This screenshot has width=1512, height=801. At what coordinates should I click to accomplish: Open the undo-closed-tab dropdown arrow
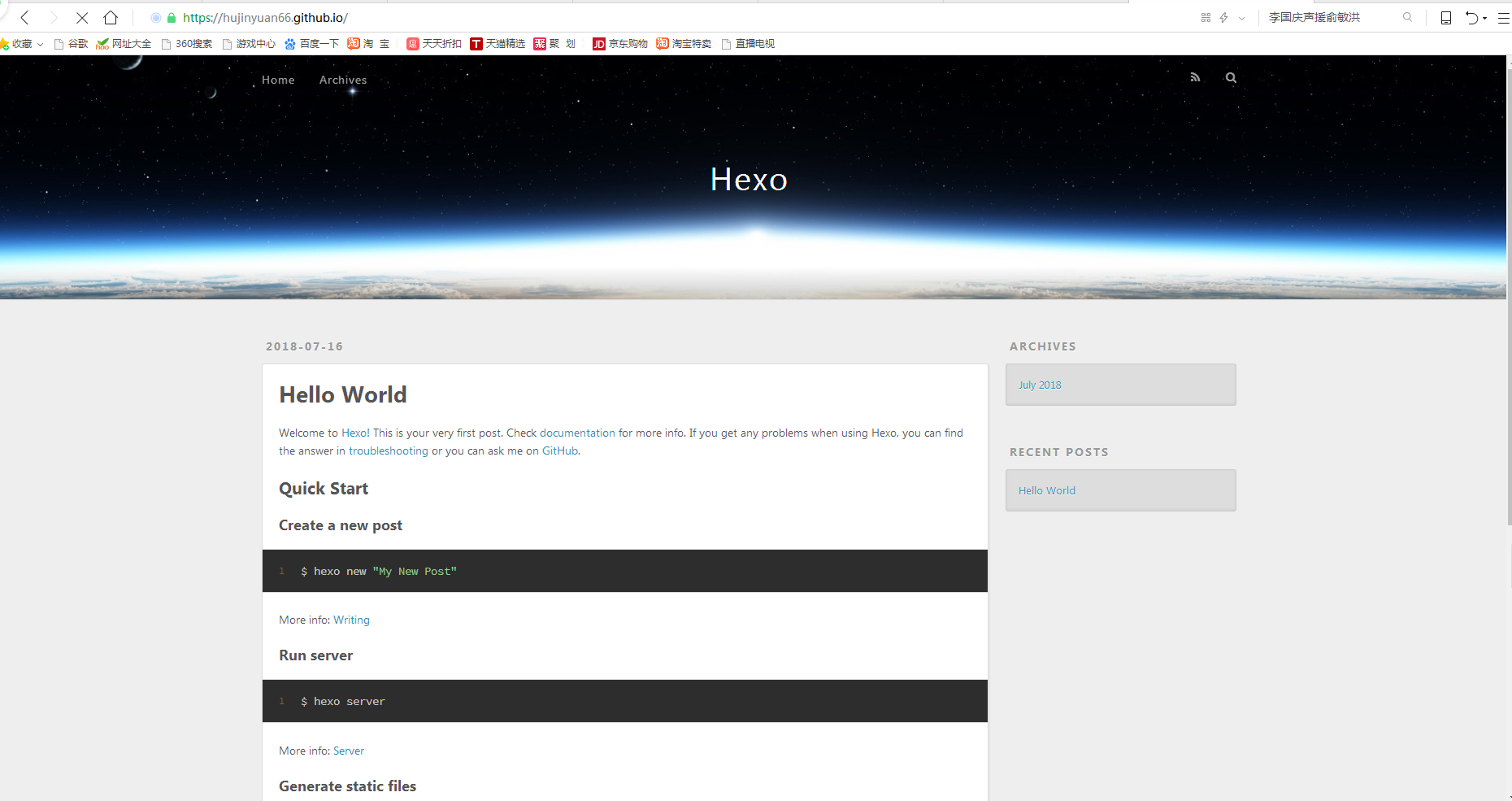[1484, 19]
